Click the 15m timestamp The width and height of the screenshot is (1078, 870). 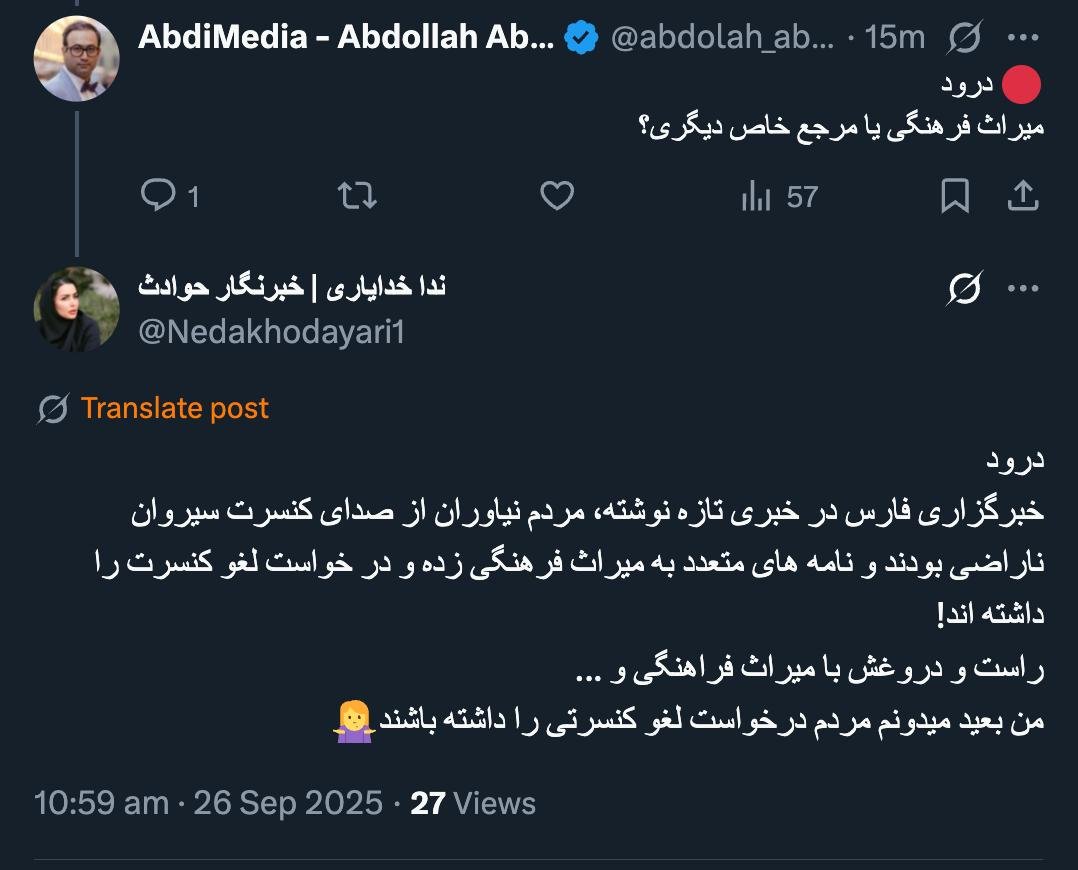(895, 38)
